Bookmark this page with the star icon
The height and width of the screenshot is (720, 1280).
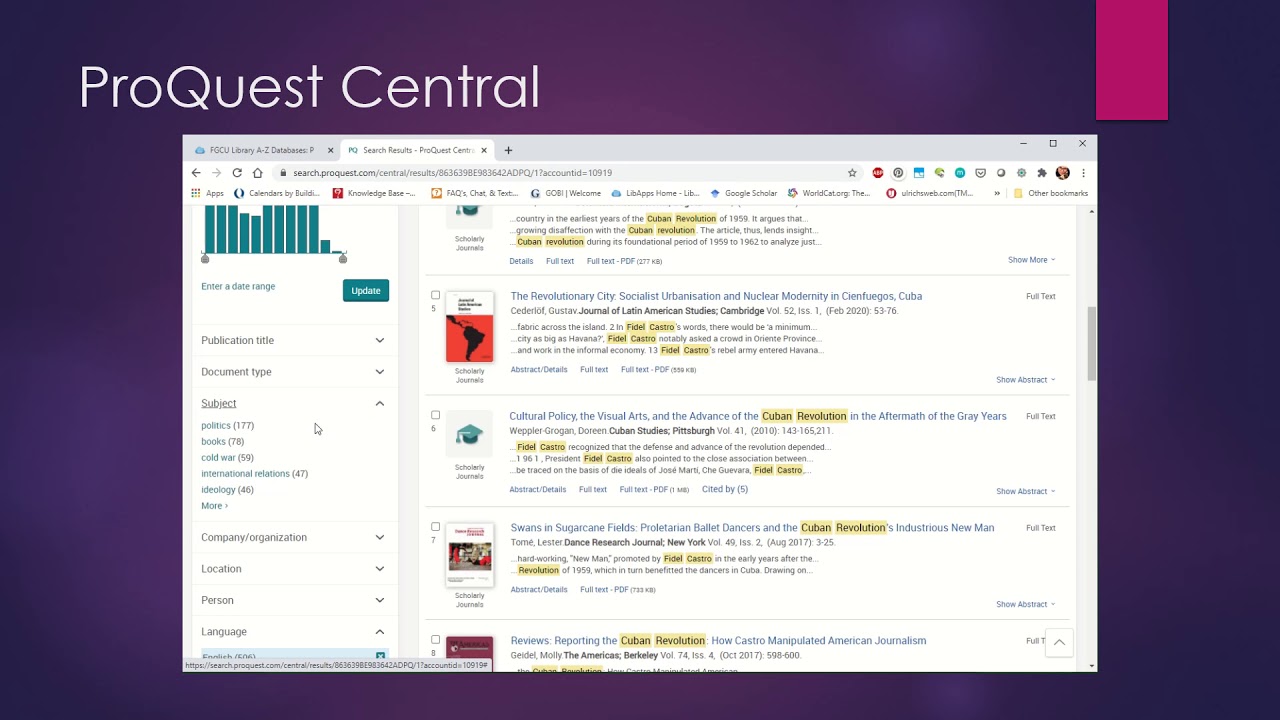852,172
